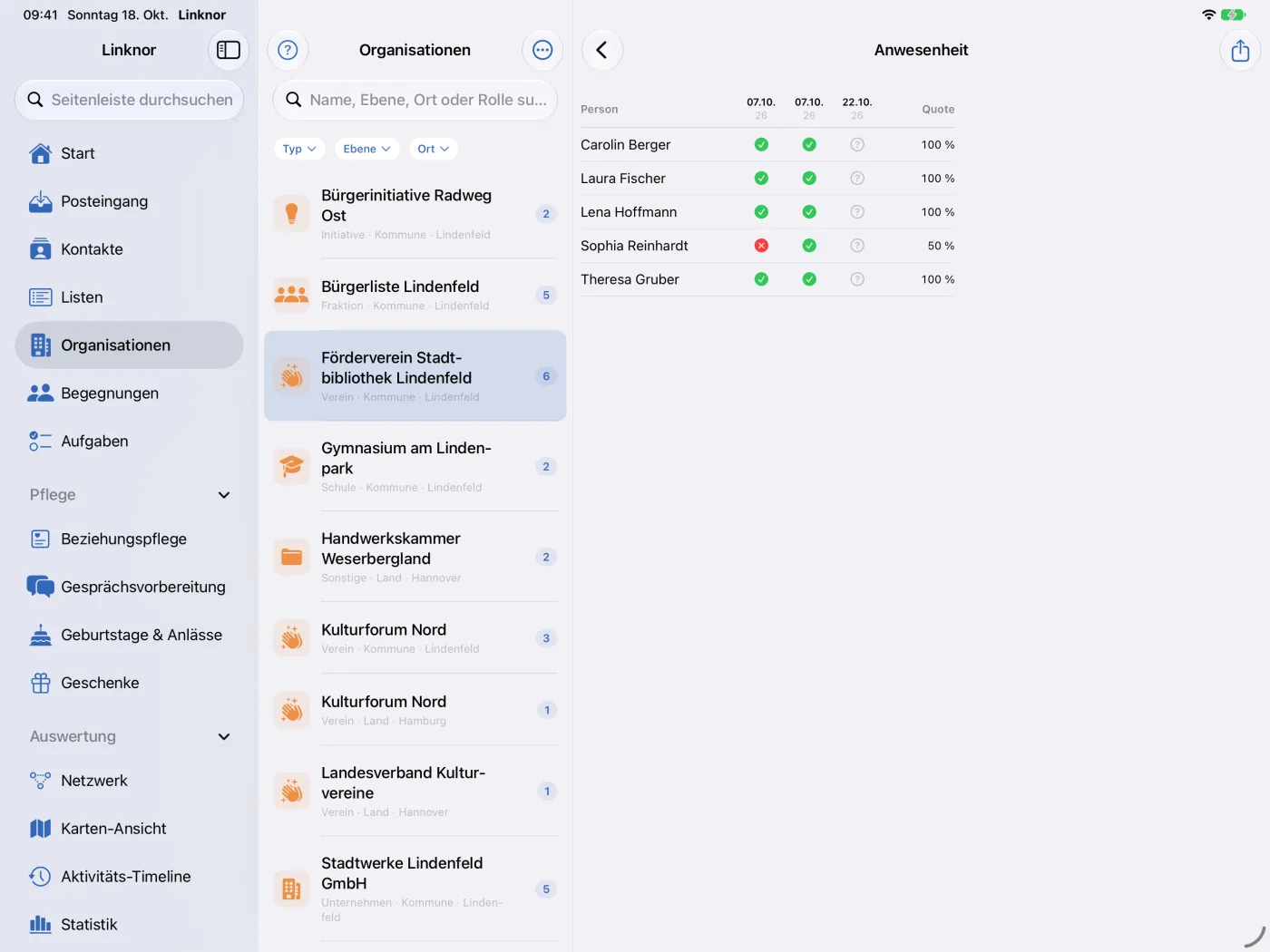Image resolution: width=1270 pixels, height=952 pixels.
Task: Open Netzwerk view
Action: click(129, 781)
